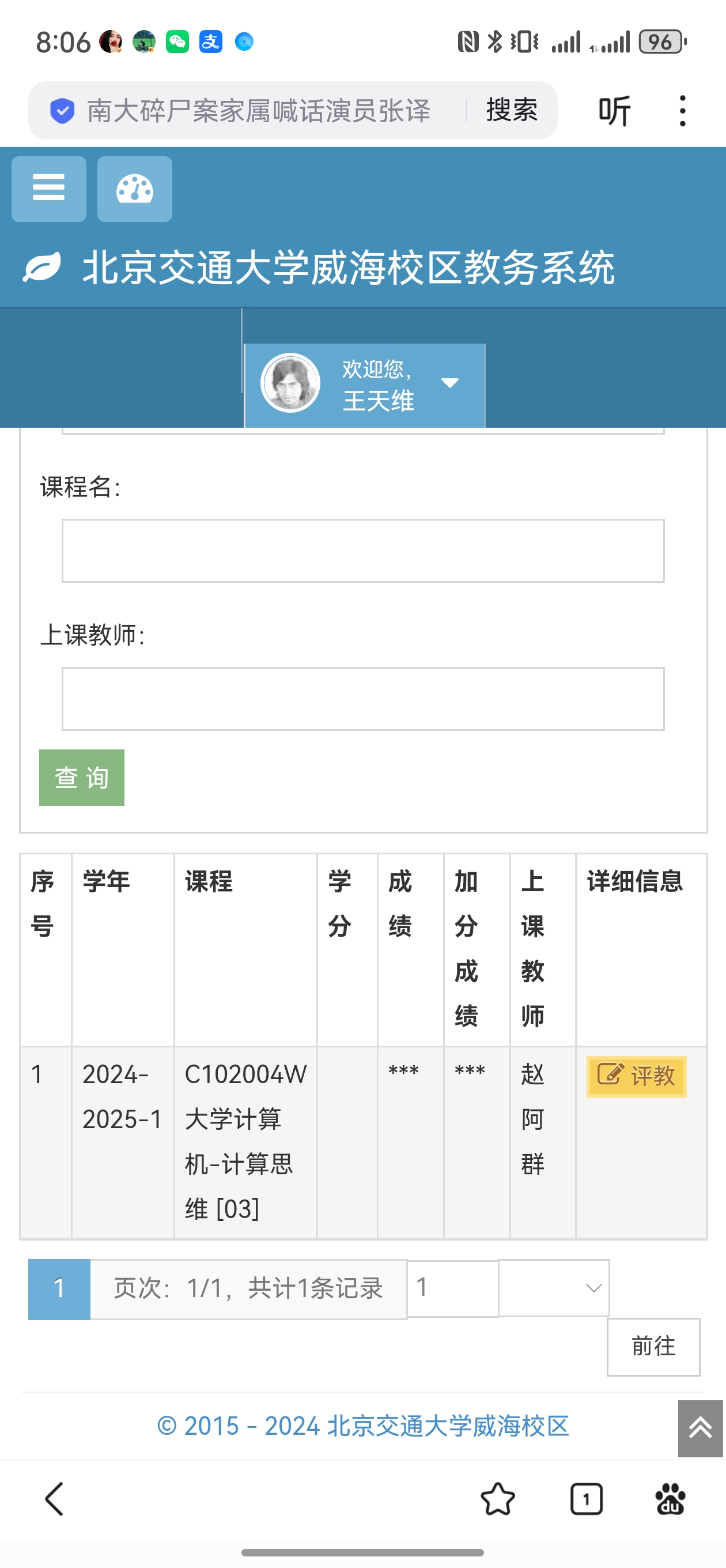Tap the 8:06 clock in status bar

[63, 42]
